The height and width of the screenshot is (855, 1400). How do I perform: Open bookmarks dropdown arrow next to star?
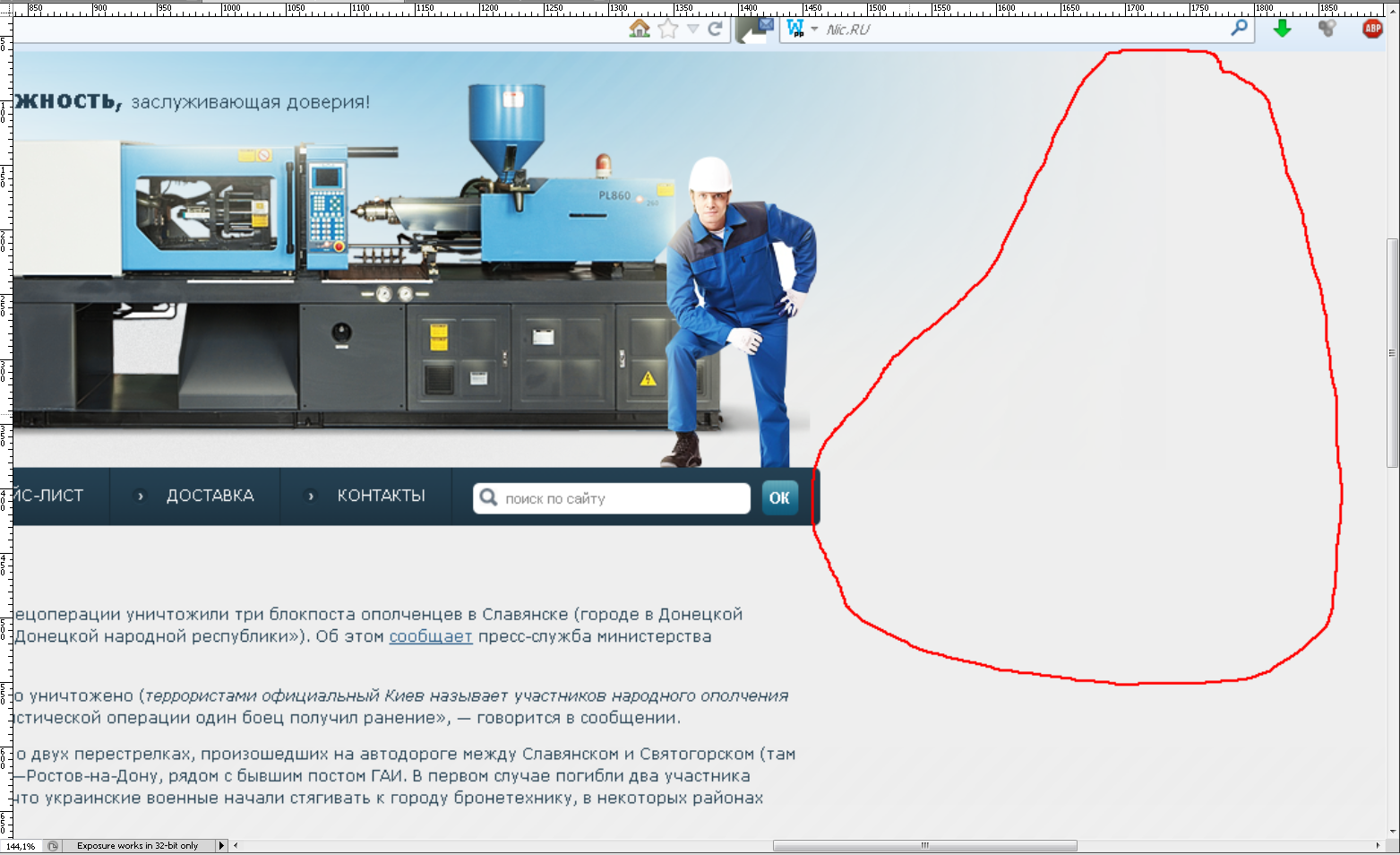point(692,29)
